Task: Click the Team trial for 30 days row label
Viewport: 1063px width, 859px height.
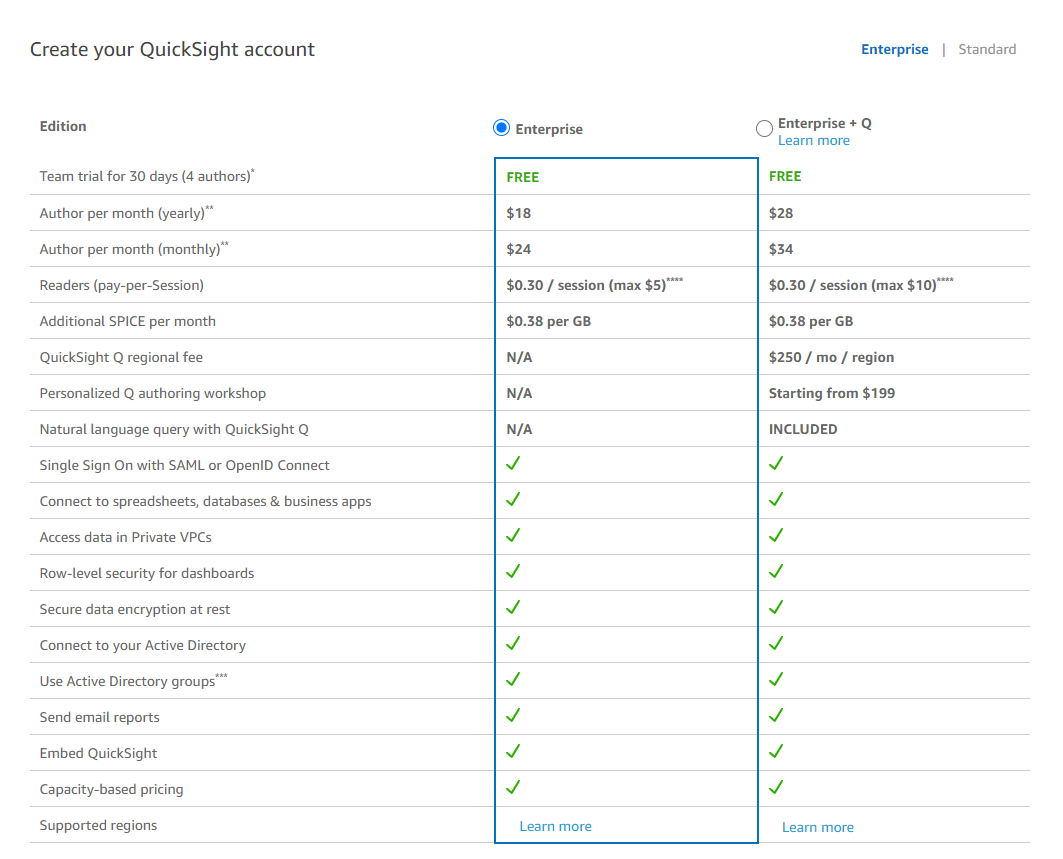Action: click(x=147, y=176)
